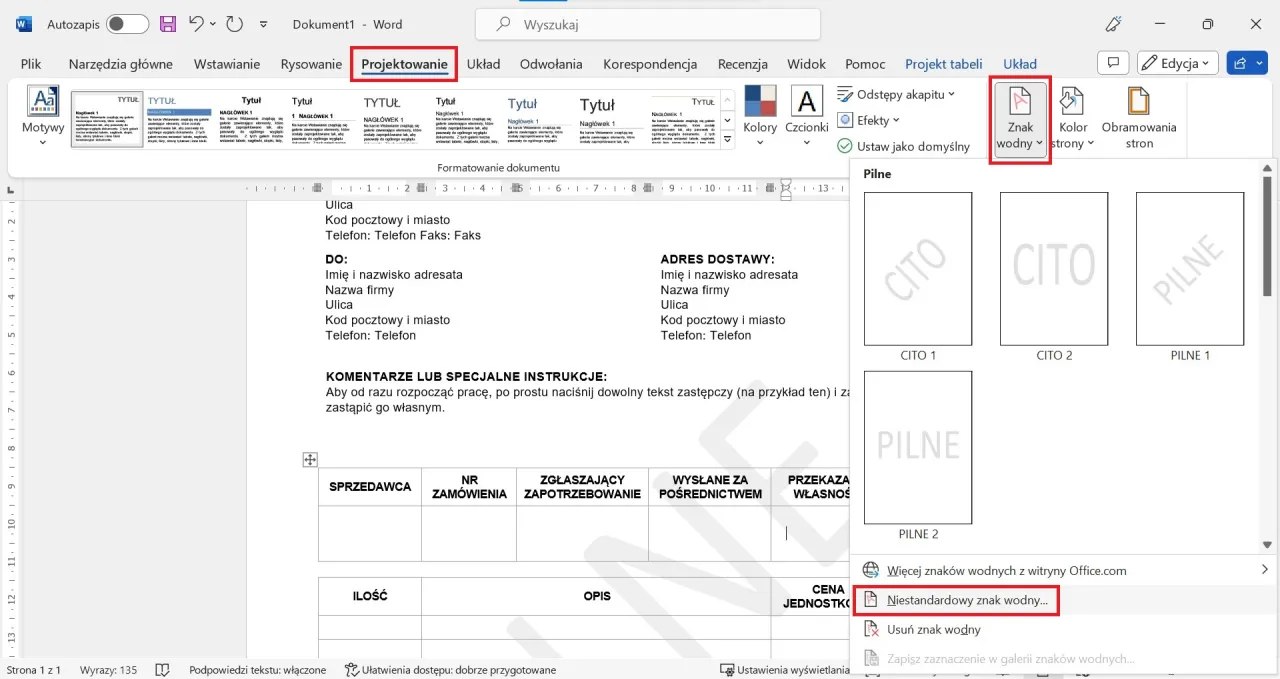Image resolution: width=1280 pixels, height=679 pixels.
Task: Toggle the Autozapis switch
Action: click(x=127, y=24)
